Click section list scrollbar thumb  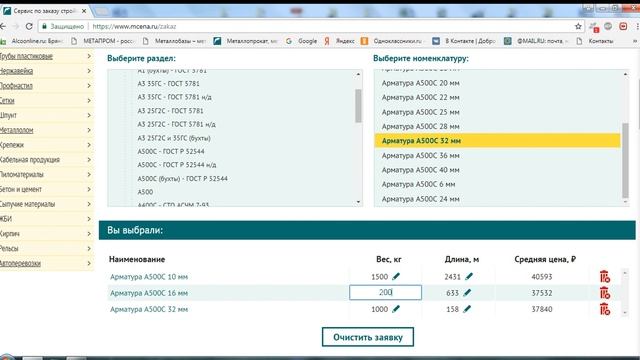[x=358, y=106]
